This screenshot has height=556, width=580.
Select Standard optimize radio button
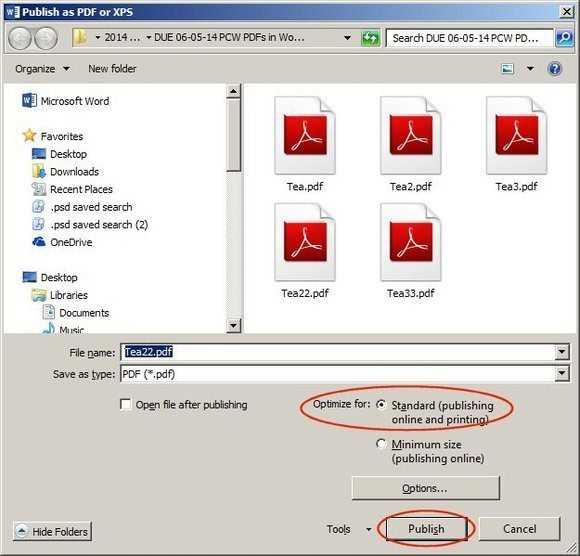click(x=381, y=404)
